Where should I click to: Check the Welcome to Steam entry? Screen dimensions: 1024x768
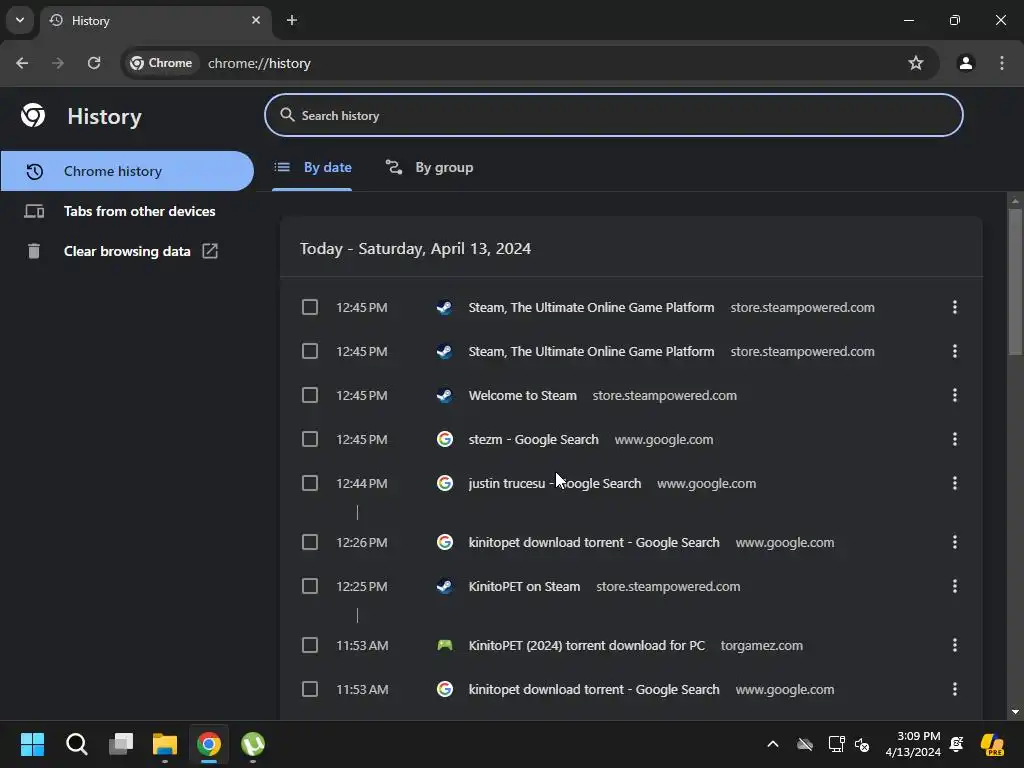tap(310, 396)
